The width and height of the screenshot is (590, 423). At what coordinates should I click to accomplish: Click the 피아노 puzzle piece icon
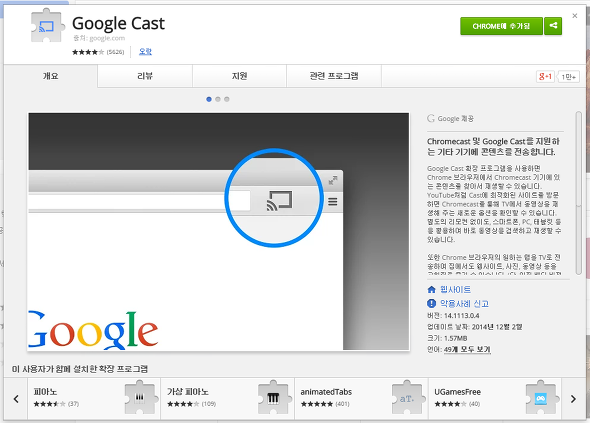tap(140, 397)
